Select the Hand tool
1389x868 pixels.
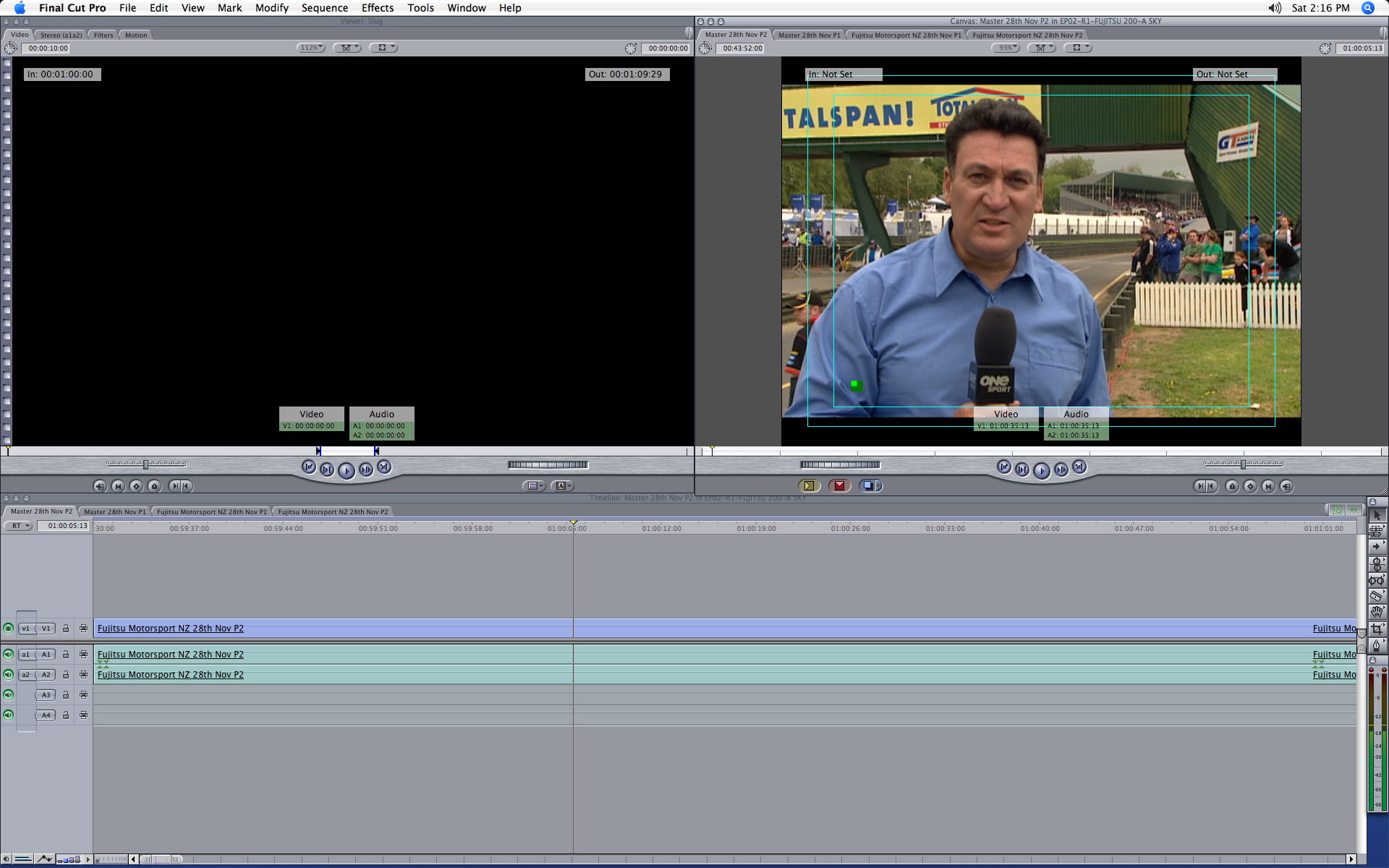[x=1377, y=612]
